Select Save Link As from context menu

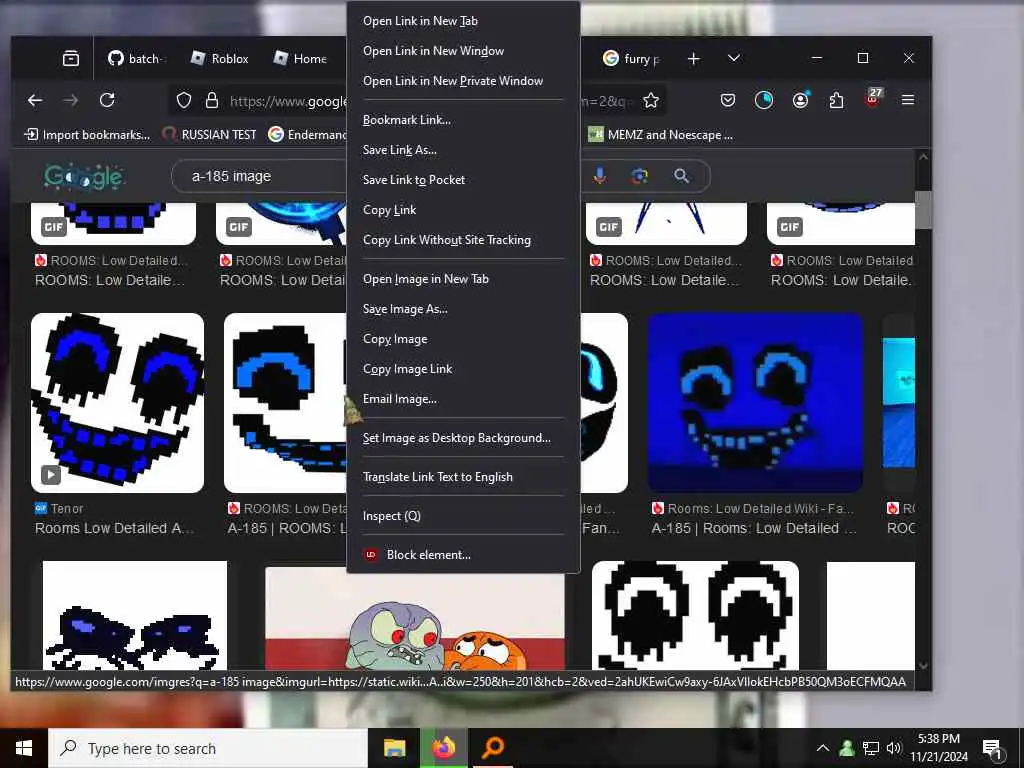point(463,150)
